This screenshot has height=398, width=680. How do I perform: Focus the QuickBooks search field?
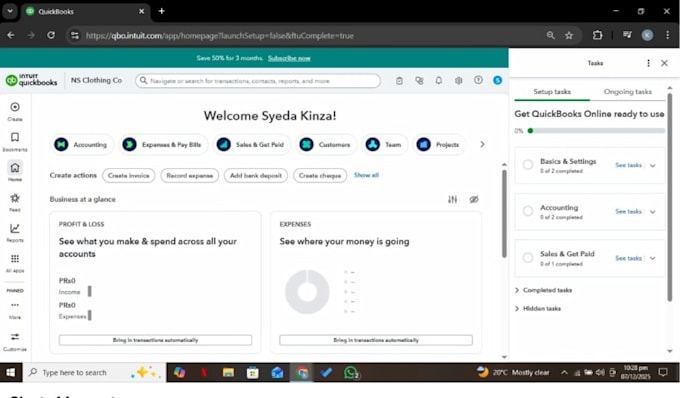point(258,81)
